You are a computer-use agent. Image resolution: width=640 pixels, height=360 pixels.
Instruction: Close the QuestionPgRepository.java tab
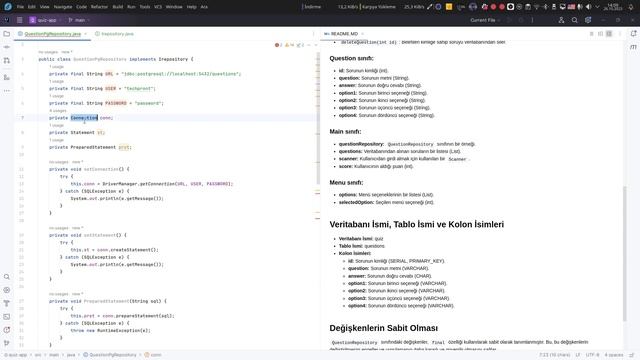coord(86,34)
